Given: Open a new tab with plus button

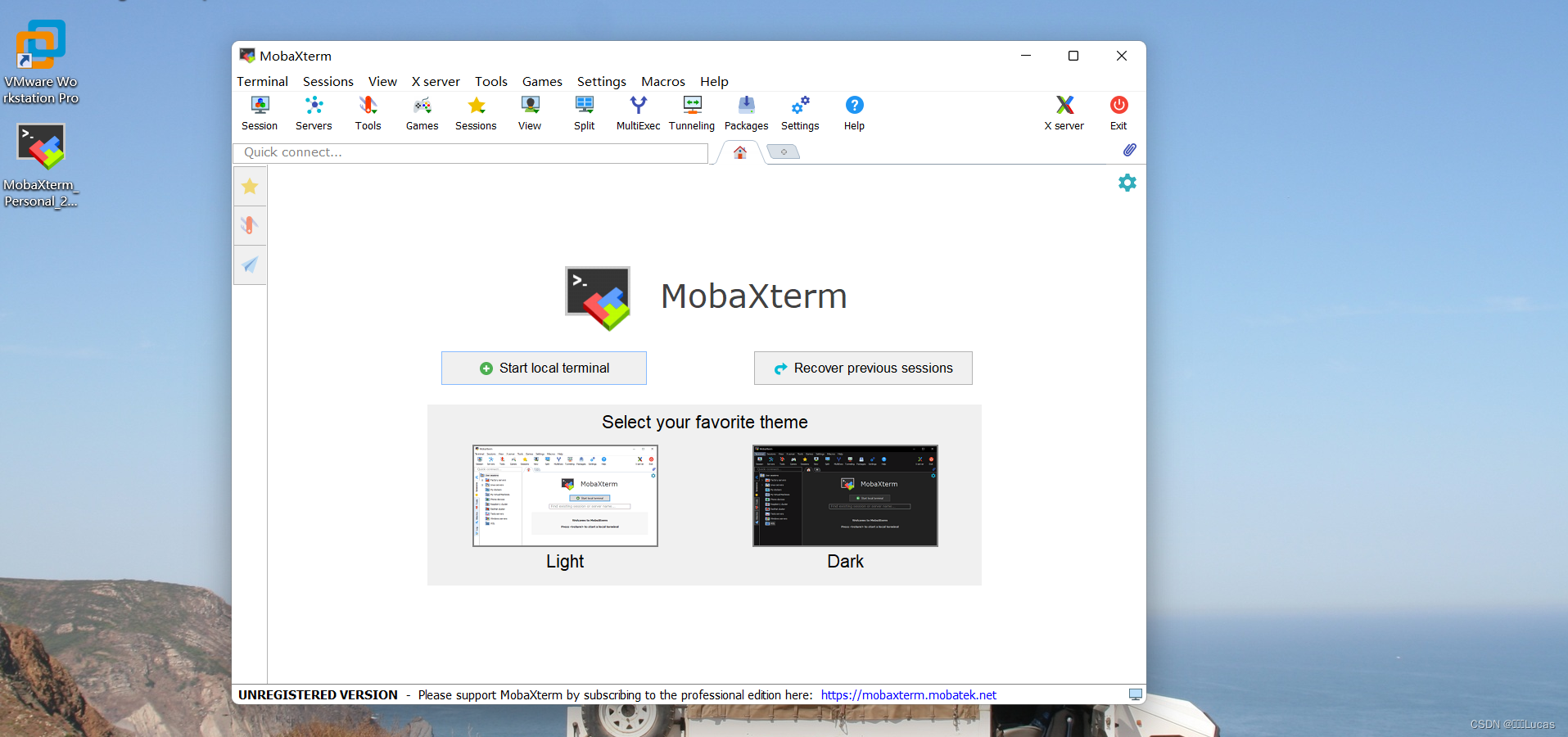Looking at the screenshot, I should point(784,152).
